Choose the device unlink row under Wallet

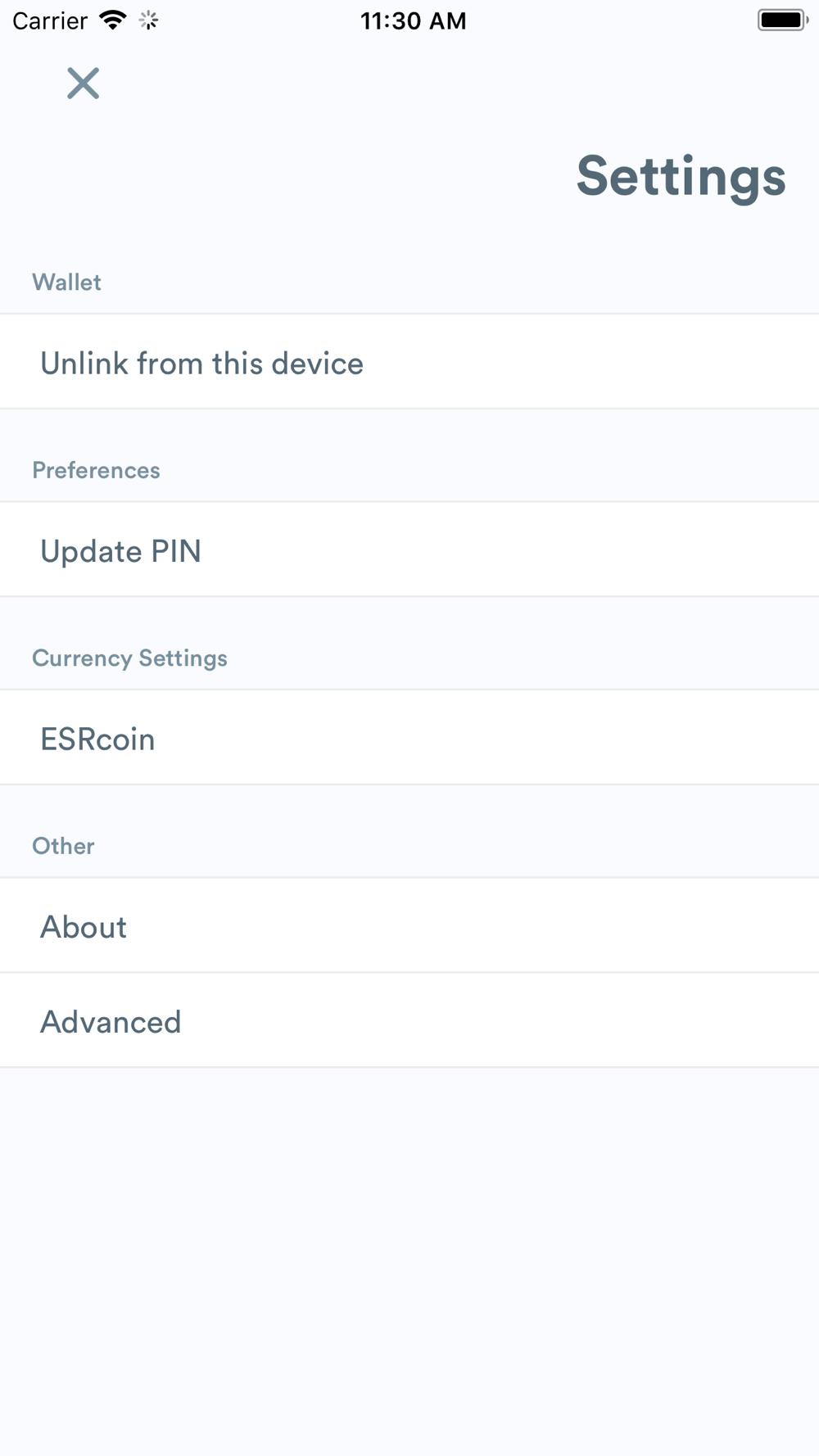[x=409, y=362]
